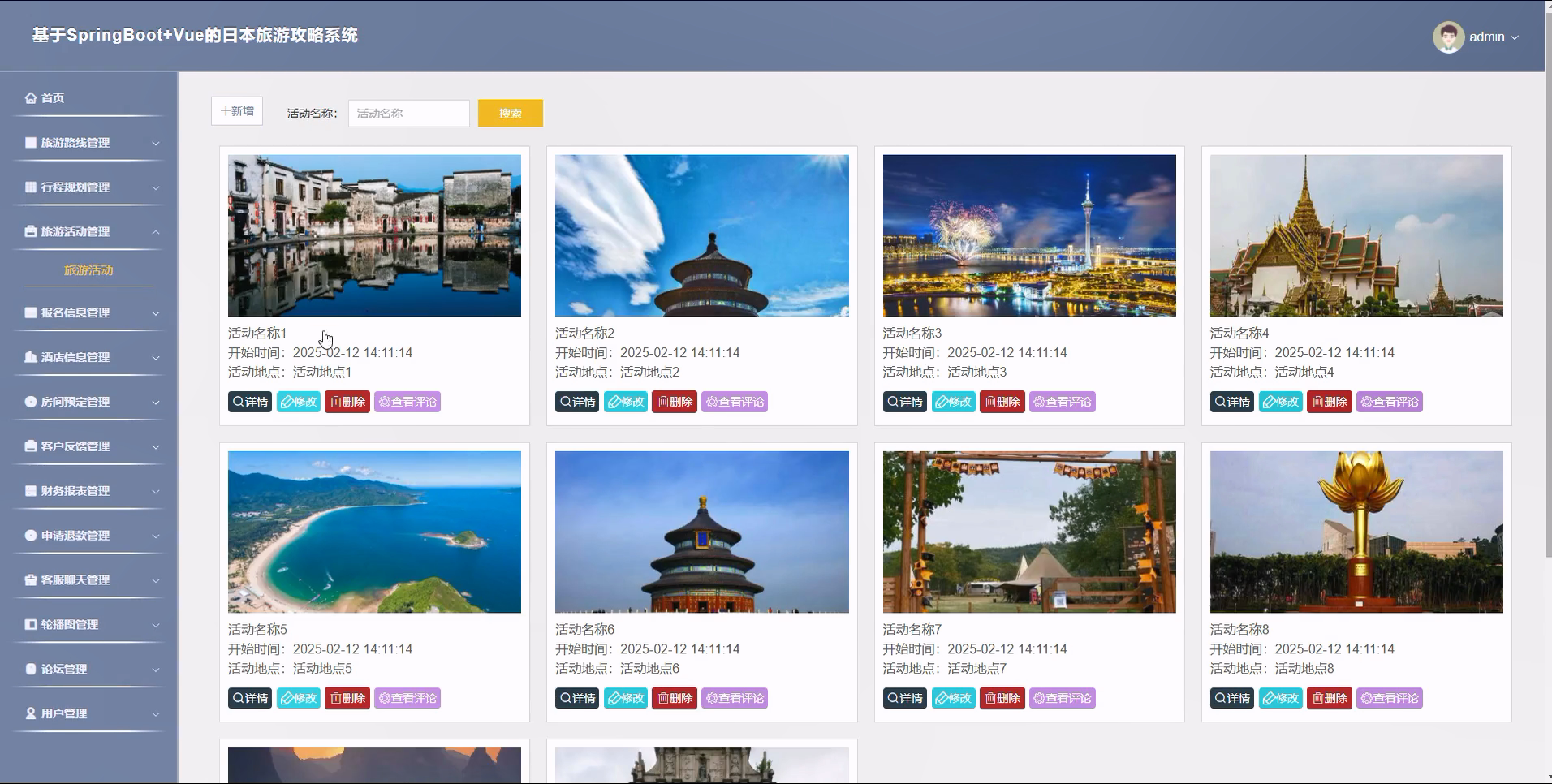Expand the 报名信息管理 chevron
The image size is (1552, 784).
click(156, 313)
